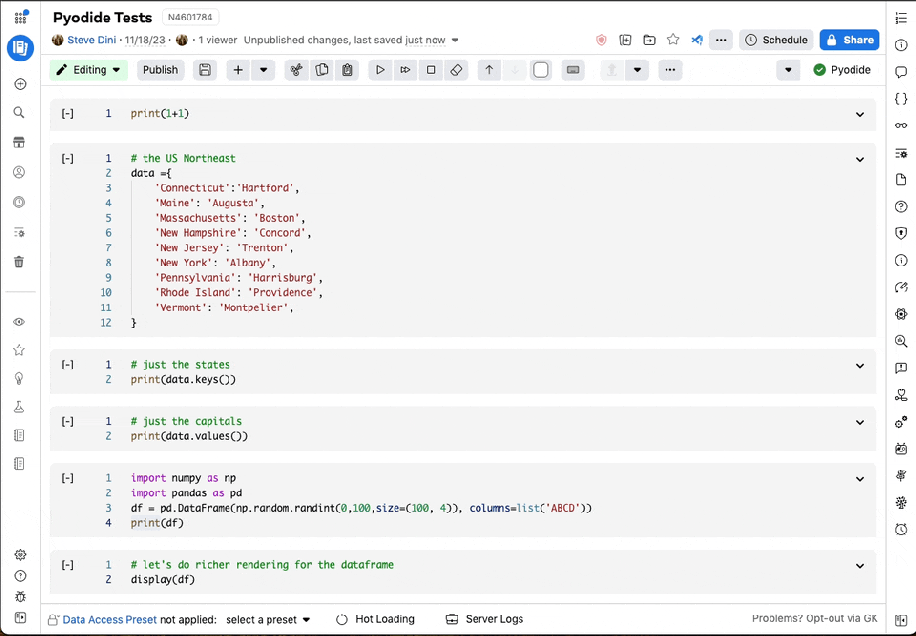Open the curly braces variables panel
The width and height of the screenshot is (916, 636).
pos(901,99)
